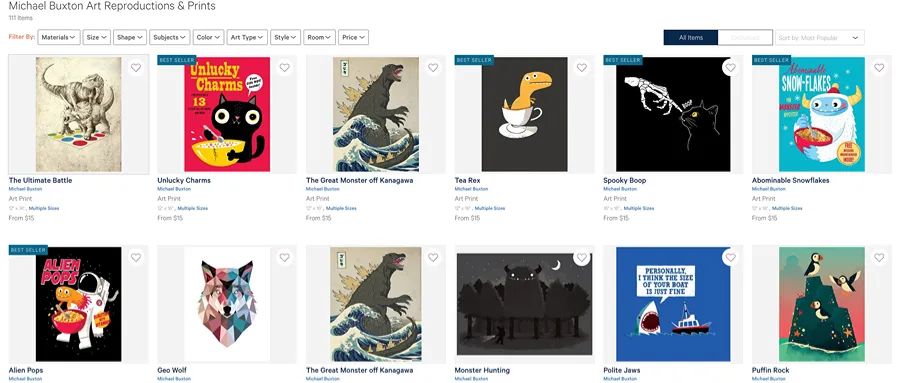This screenshot has height=383, width=900.
Task: Favorite Abominable Snowflakes with heart icon
Action: pyautogui.click(x=879, y=68)
